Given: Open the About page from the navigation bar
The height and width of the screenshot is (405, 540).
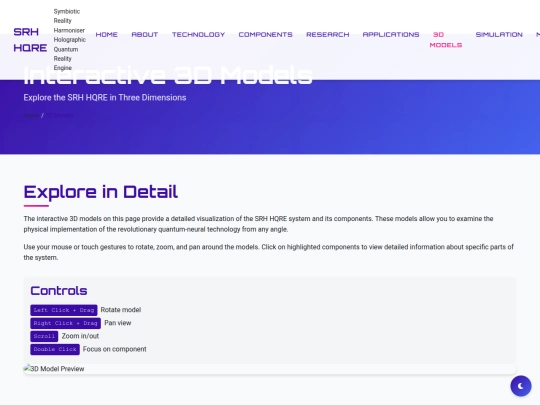Looking at the screenshot, I should 145,34.
